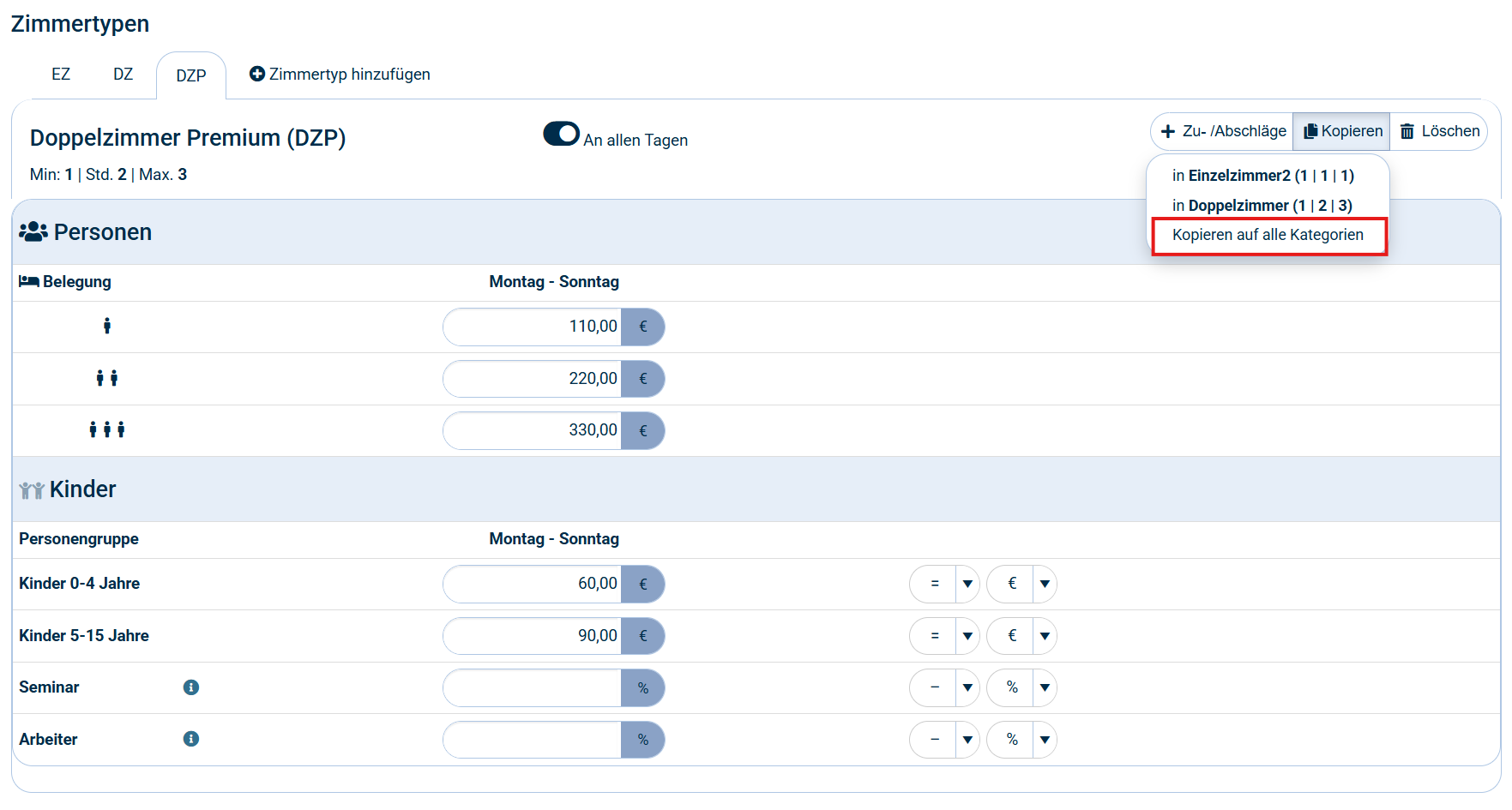This screenshot has height=810, width=1512.
Task: Click the info icon next to Seminar
Action: pos(191,687)
